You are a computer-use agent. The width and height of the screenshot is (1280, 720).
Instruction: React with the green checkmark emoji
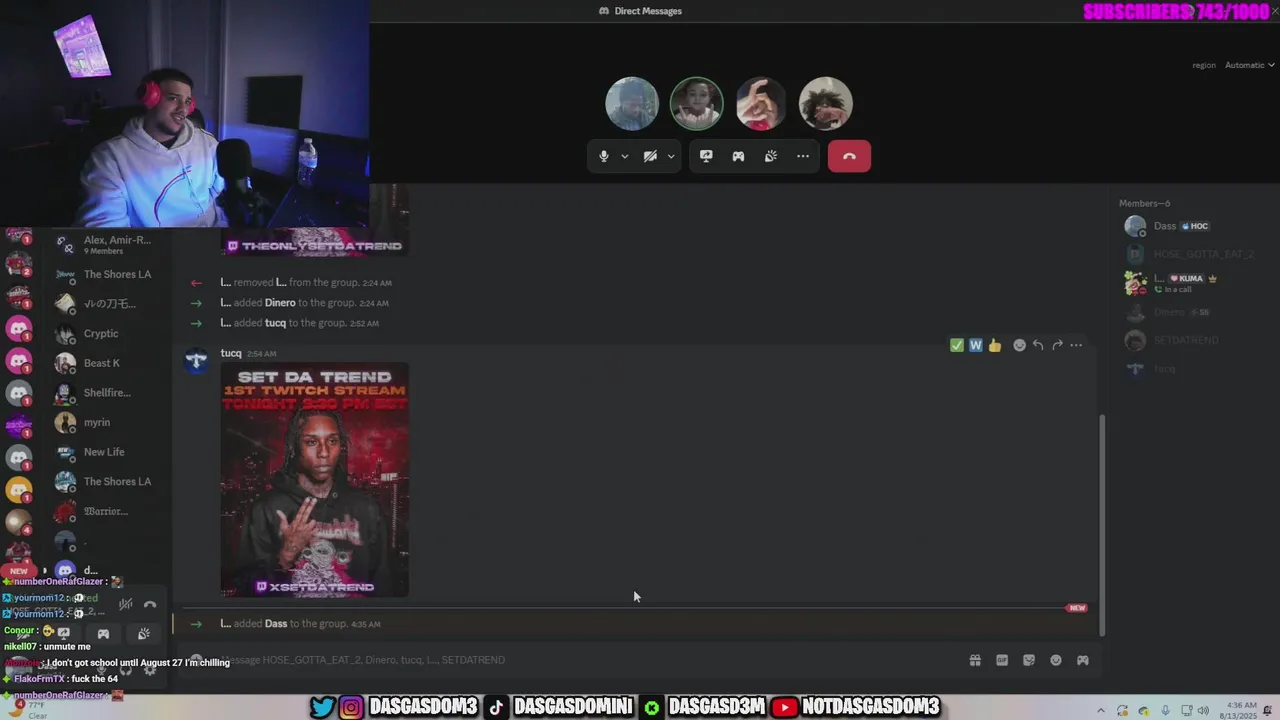[957, 345]
